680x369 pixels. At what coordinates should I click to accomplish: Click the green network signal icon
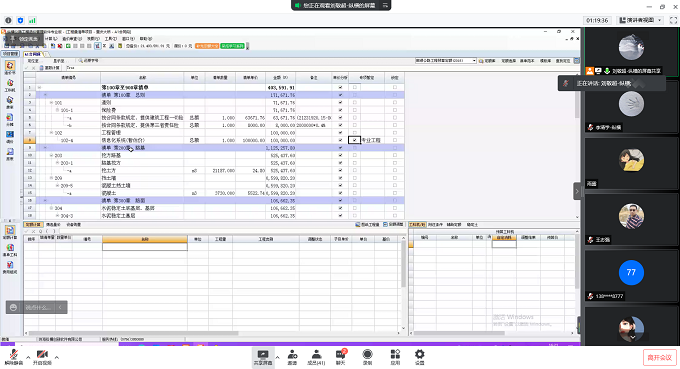tap(33, 20)
